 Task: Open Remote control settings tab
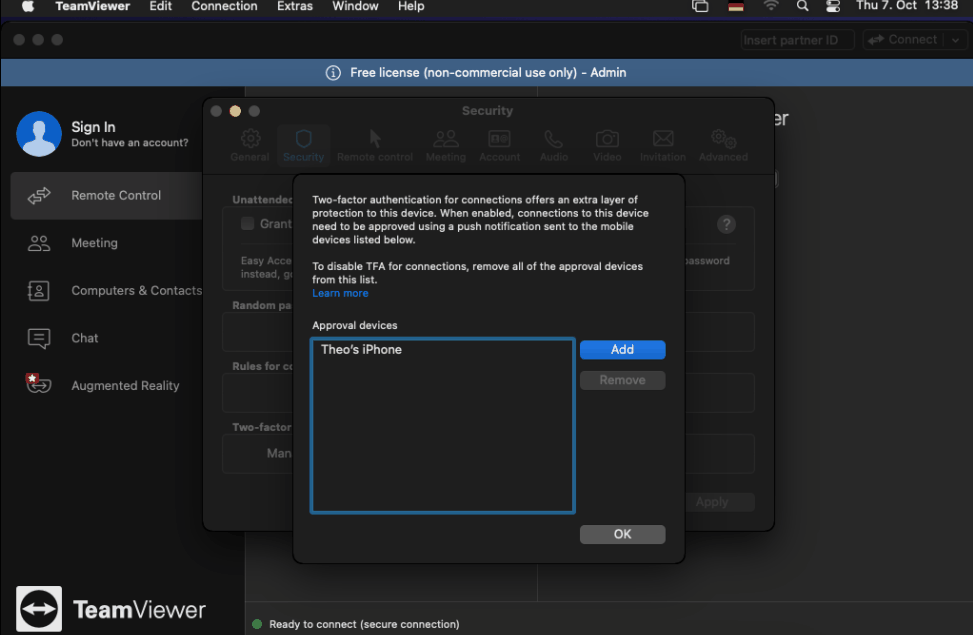[x=375, y=145]
